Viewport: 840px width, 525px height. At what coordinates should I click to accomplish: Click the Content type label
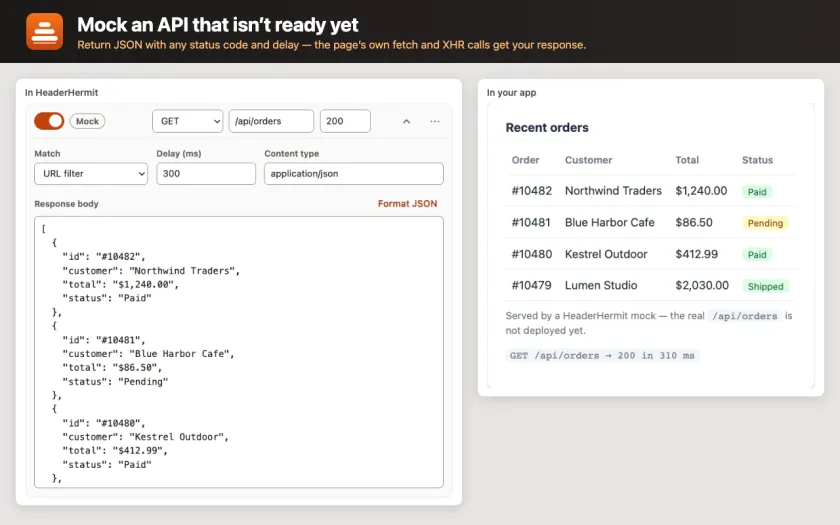[291, 153]
